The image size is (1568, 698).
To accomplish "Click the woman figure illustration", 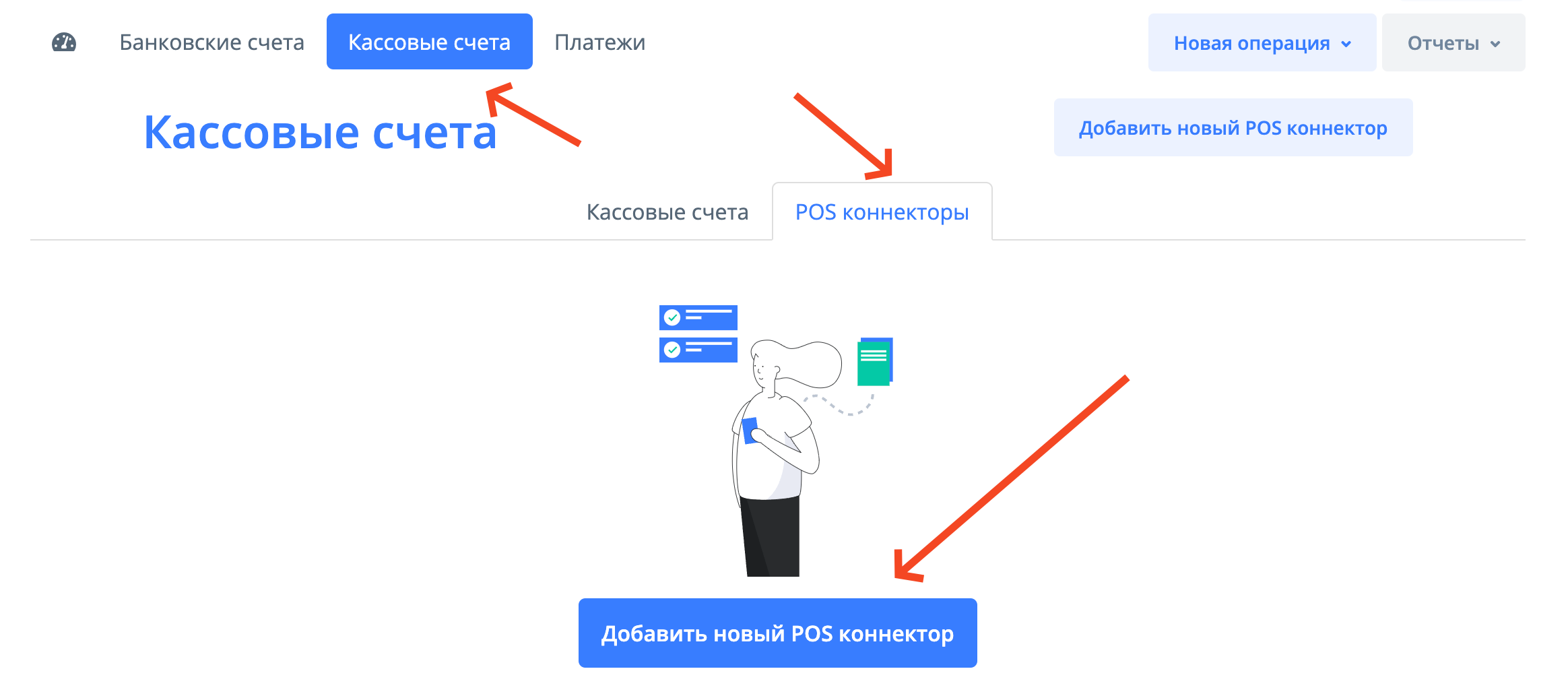I will tap(781, 458).
